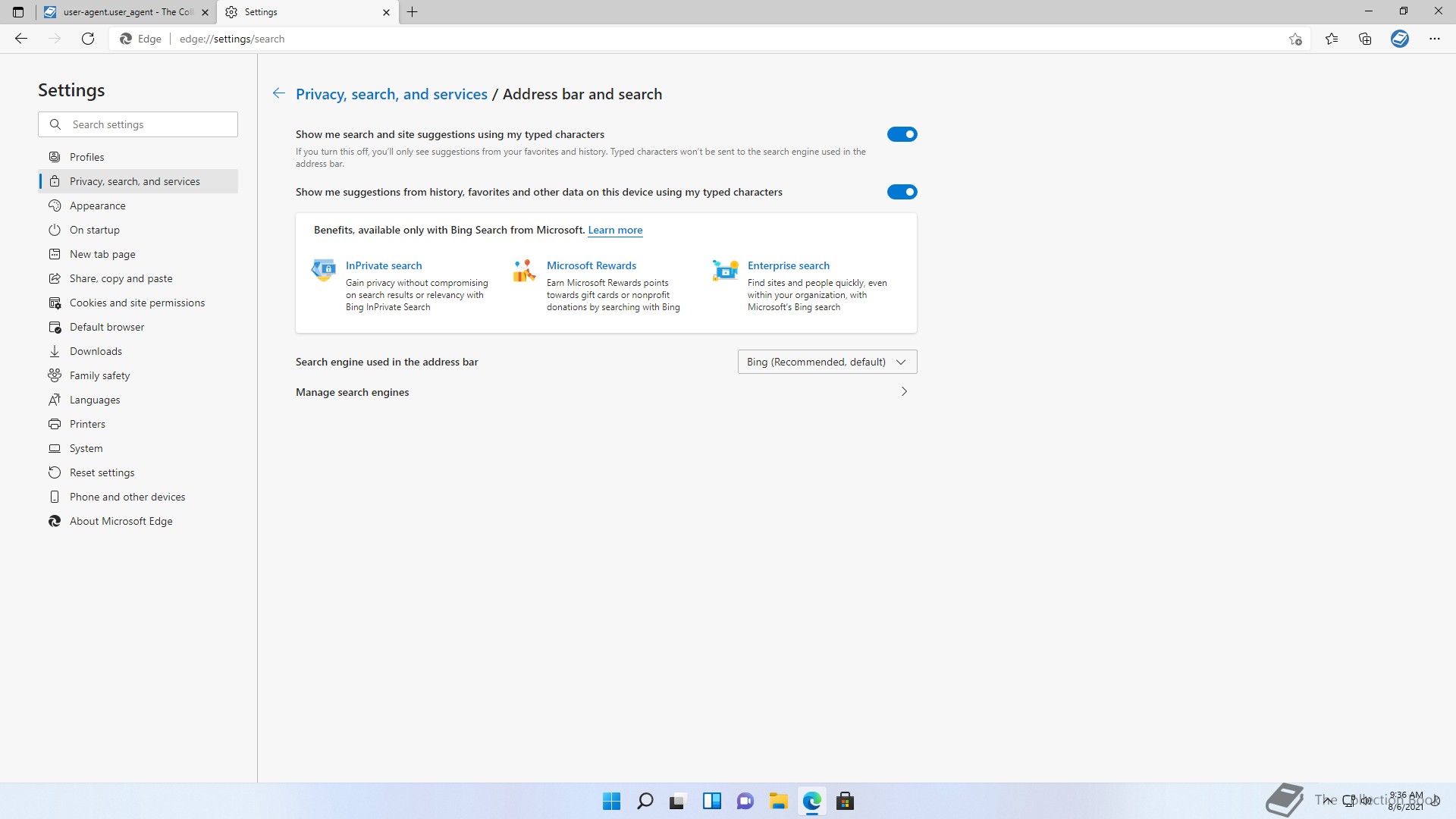Viewport: 1456px width, 819px height.
Task: Open Languages settings
Action: click(x=138, y=400)
